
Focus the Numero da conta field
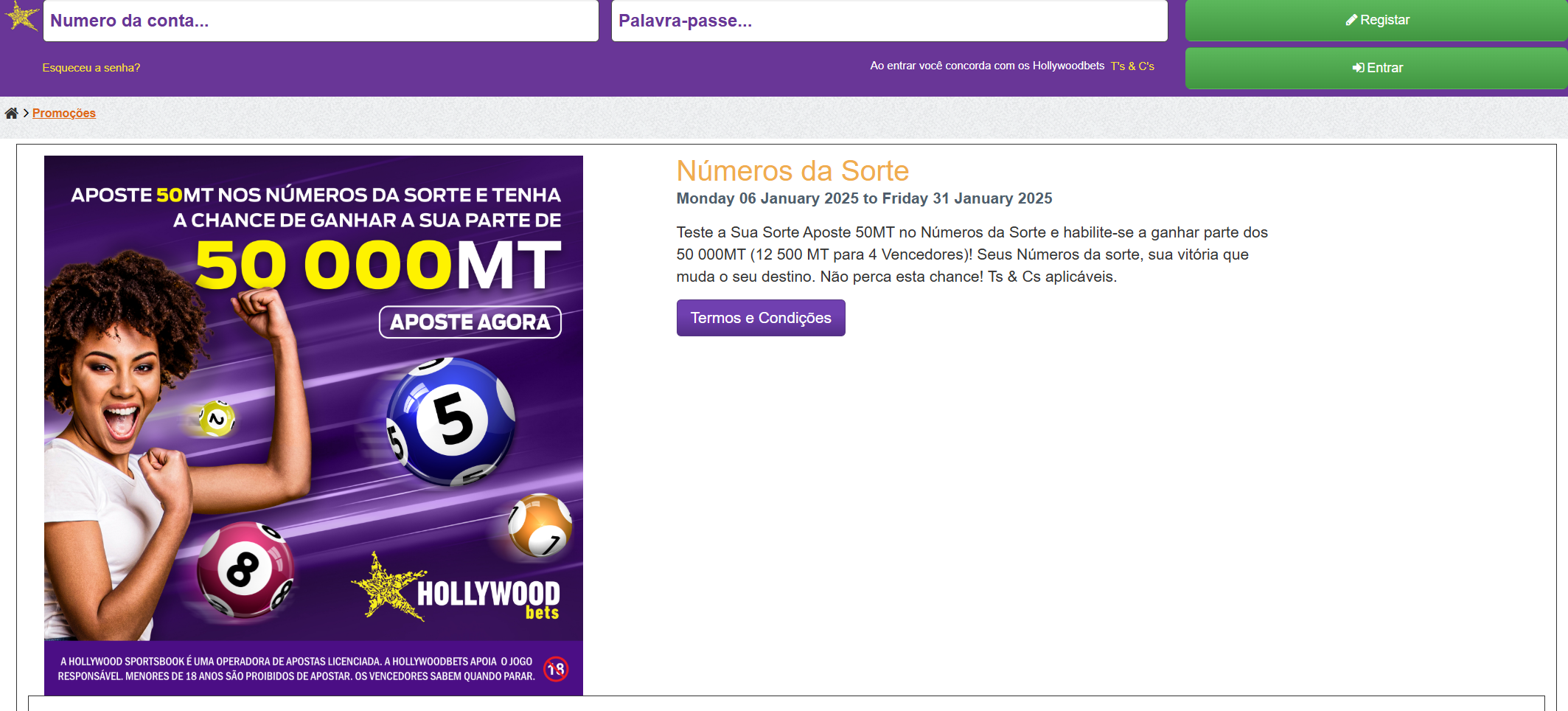[321, 21]
